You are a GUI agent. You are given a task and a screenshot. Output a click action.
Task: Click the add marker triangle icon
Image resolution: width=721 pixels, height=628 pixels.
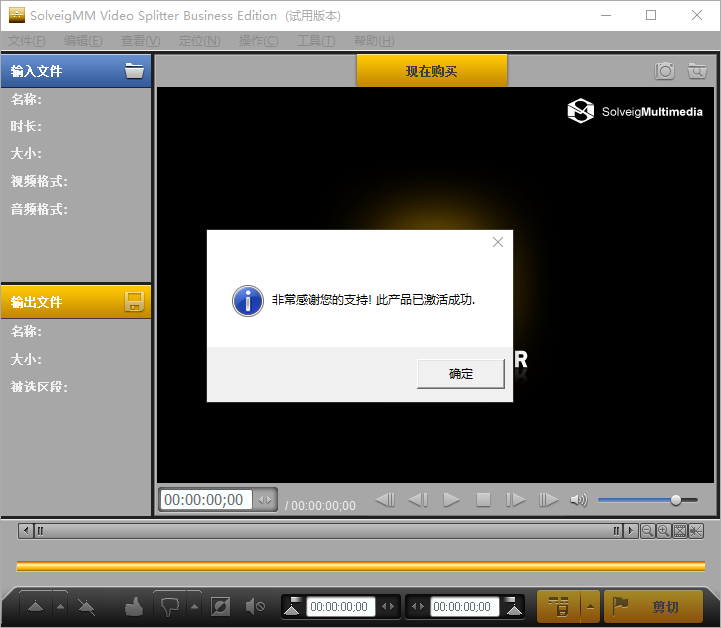(34, 606)
